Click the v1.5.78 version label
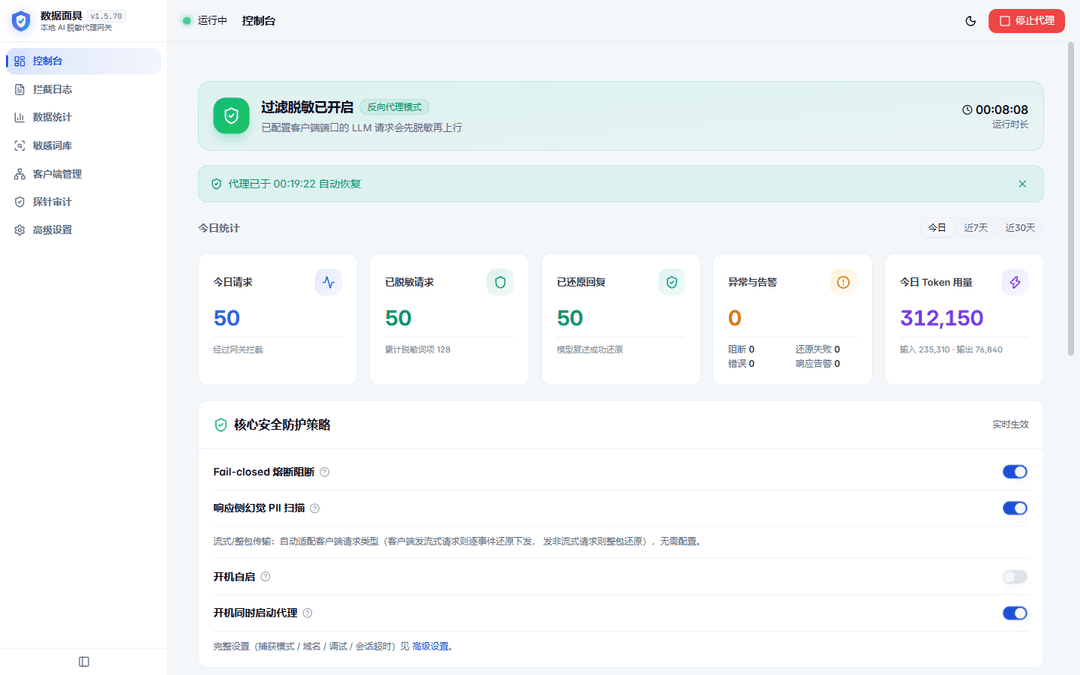The height and width of the screenshot is (675, 1080). click(106, 16)
